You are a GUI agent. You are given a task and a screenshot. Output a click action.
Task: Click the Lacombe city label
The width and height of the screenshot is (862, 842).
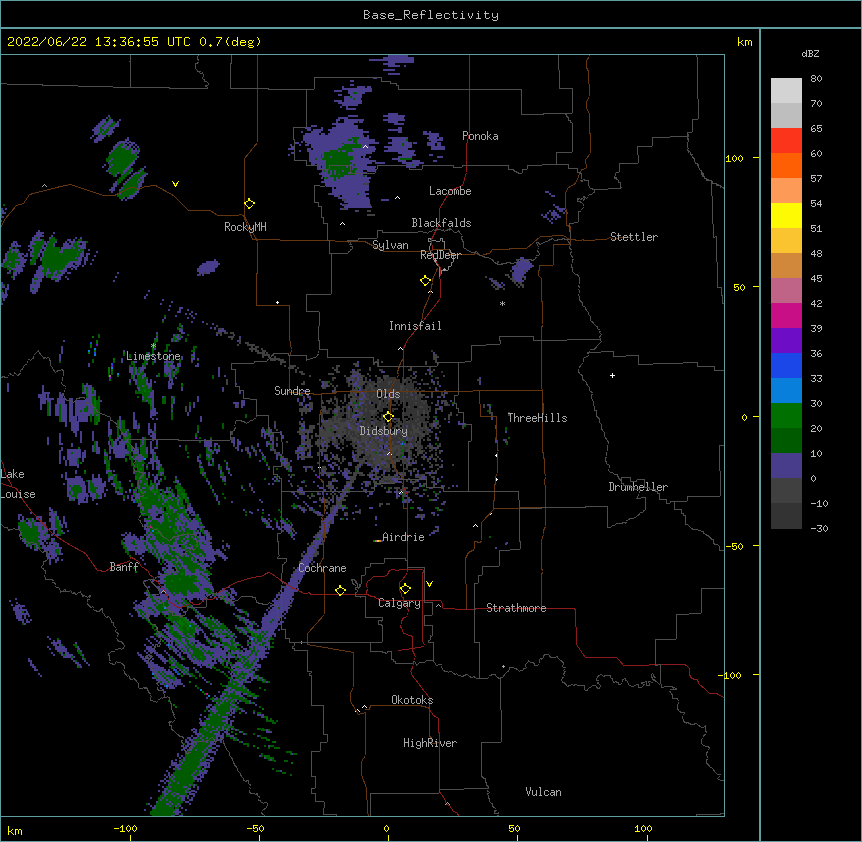click(x=450, y=191)
